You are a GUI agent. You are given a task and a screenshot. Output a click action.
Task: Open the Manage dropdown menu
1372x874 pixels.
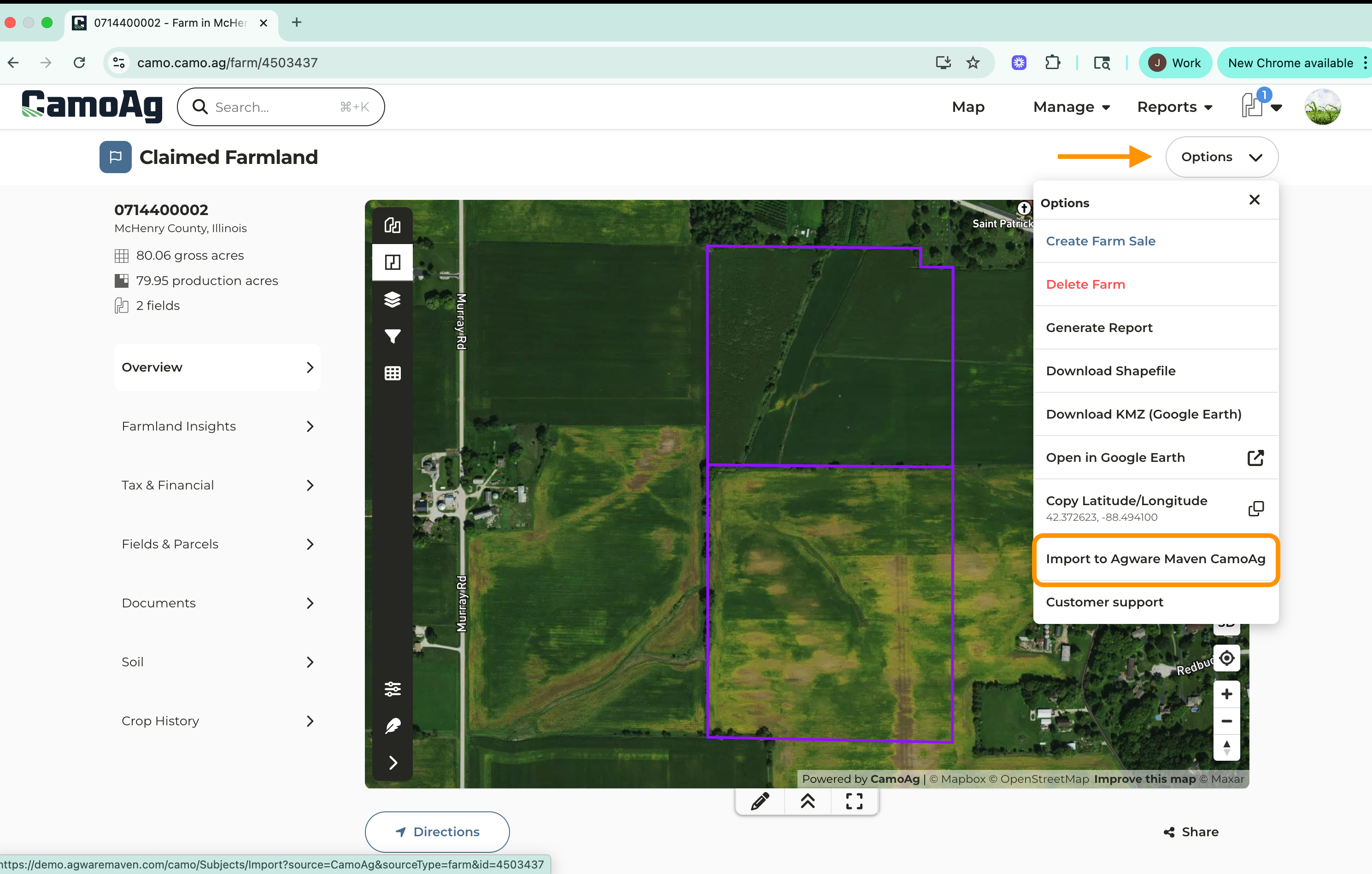[1071, 107]
